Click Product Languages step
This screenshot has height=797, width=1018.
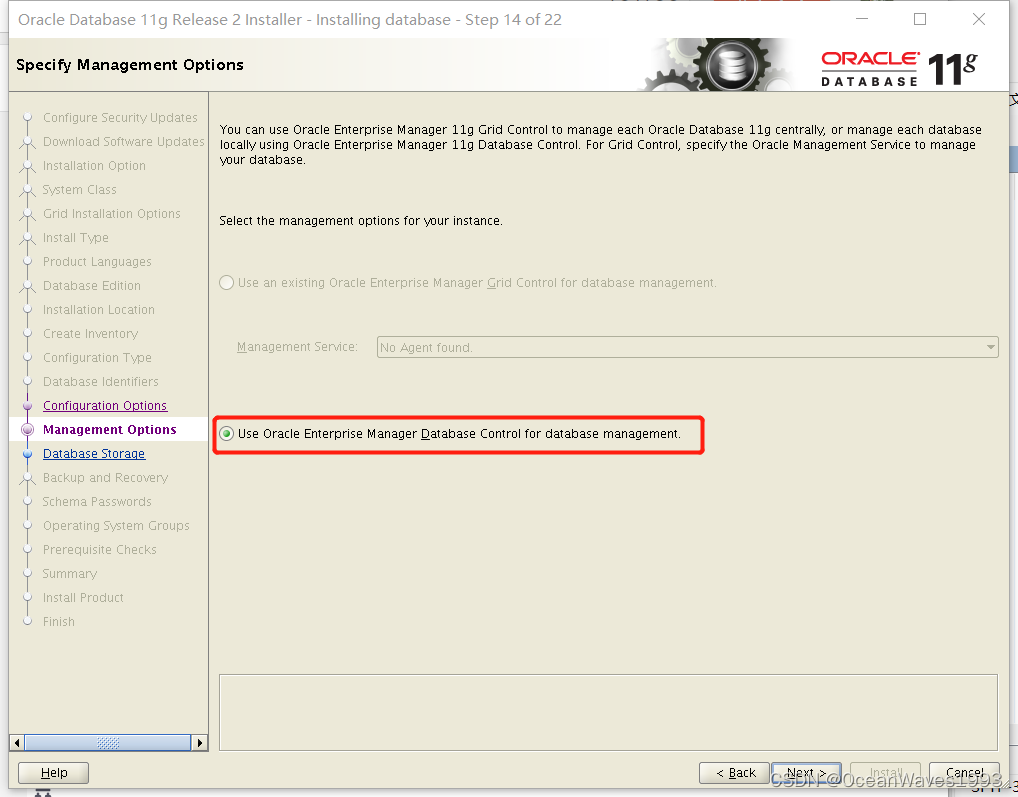pos(97,262)
